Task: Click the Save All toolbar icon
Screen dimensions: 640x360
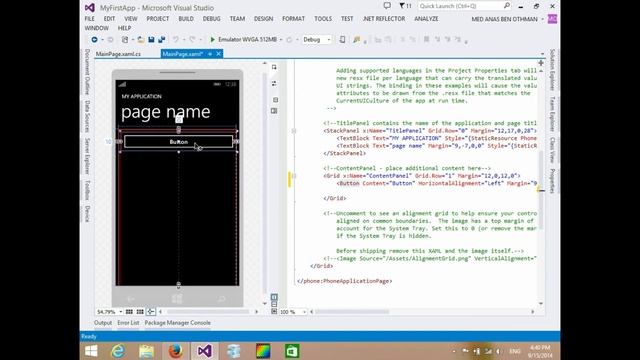Action: pos(162,40)
